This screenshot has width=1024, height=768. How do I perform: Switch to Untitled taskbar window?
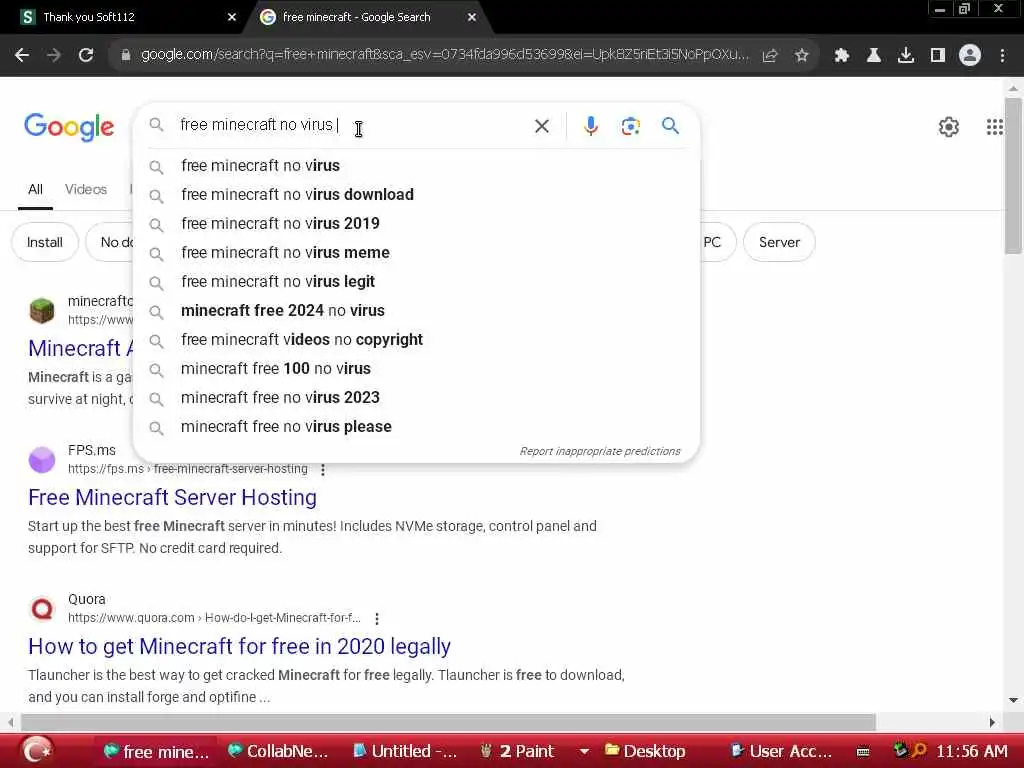(405, 752)
